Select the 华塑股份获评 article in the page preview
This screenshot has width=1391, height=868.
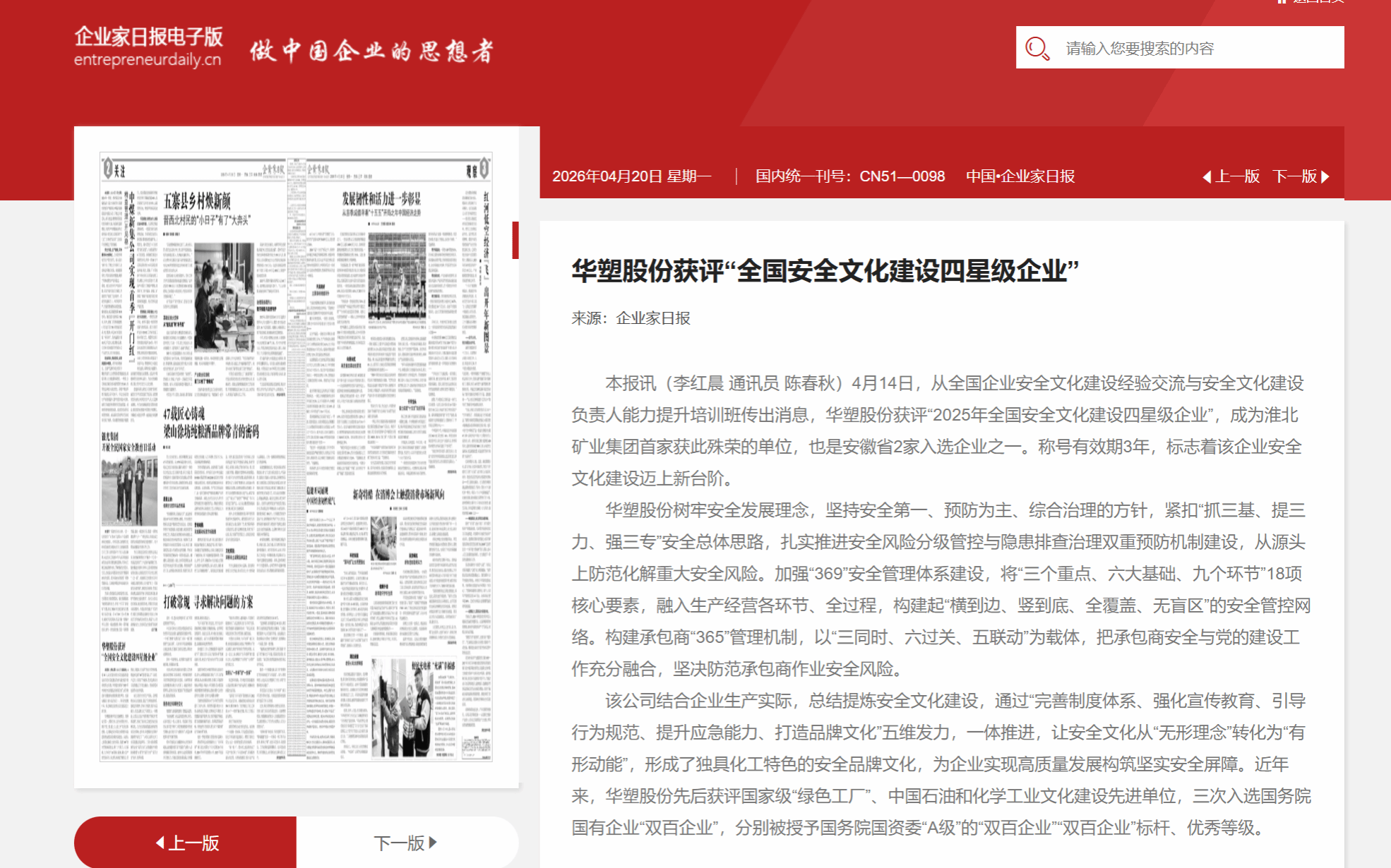point(129,651)
